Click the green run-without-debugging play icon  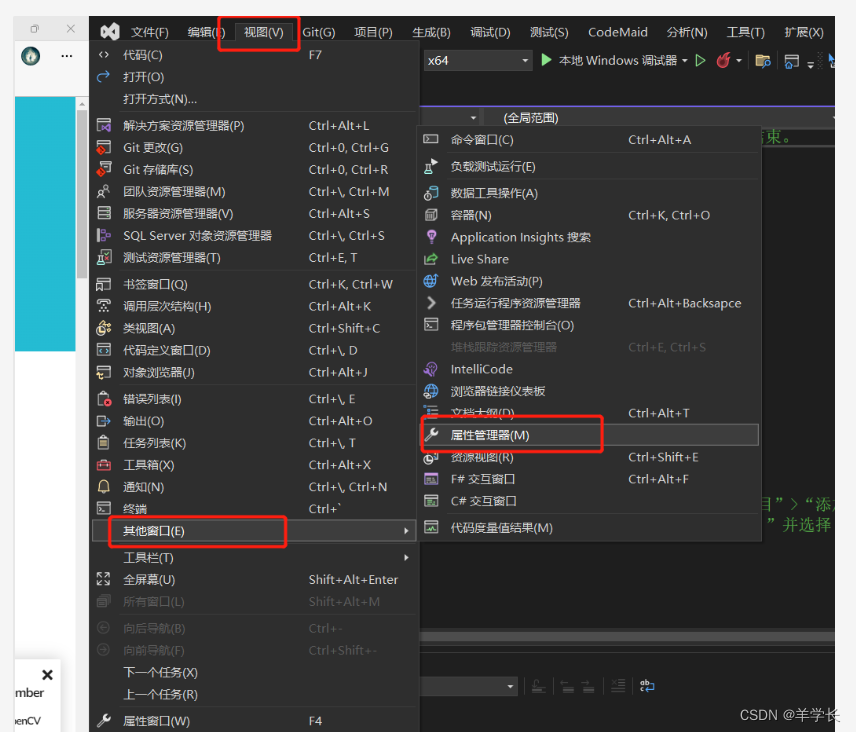(700, 60)
